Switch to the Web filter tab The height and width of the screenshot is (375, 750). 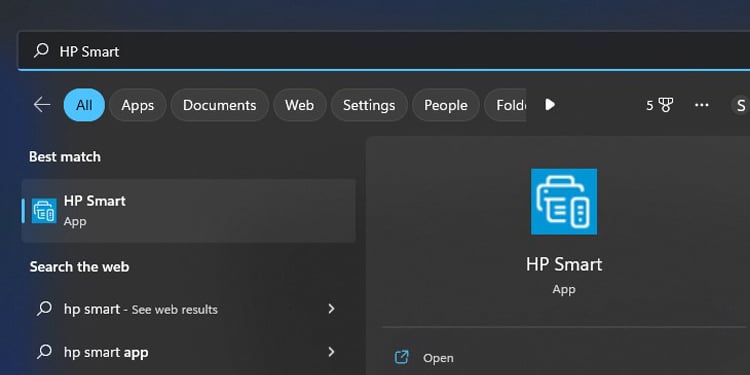(x=299, y=105)
